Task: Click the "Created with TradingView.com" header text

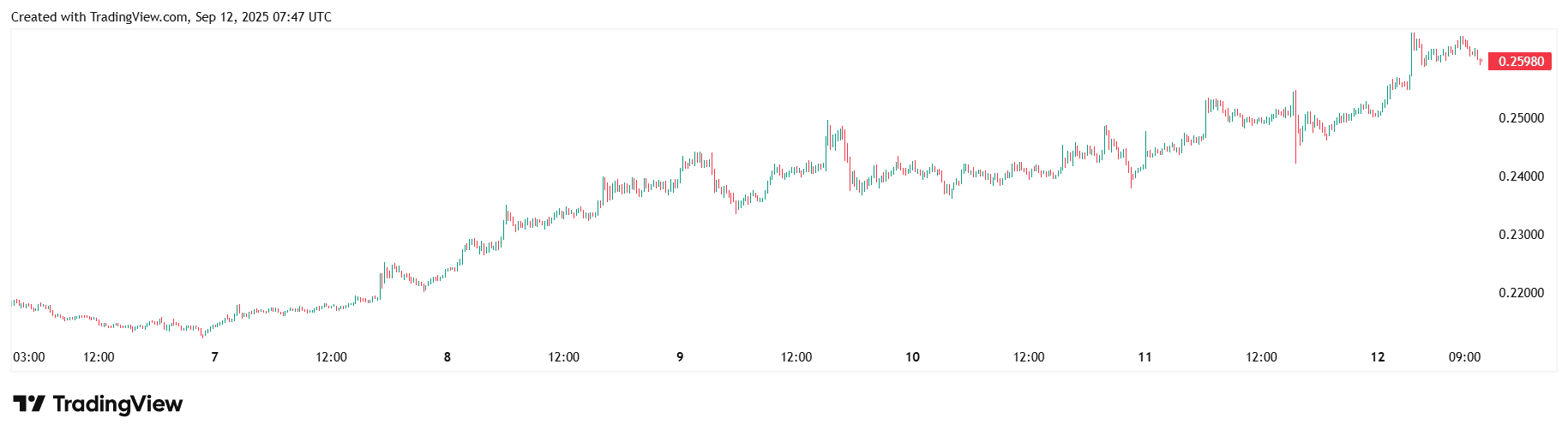Action: pyautogui.click(x=100, y=17)
